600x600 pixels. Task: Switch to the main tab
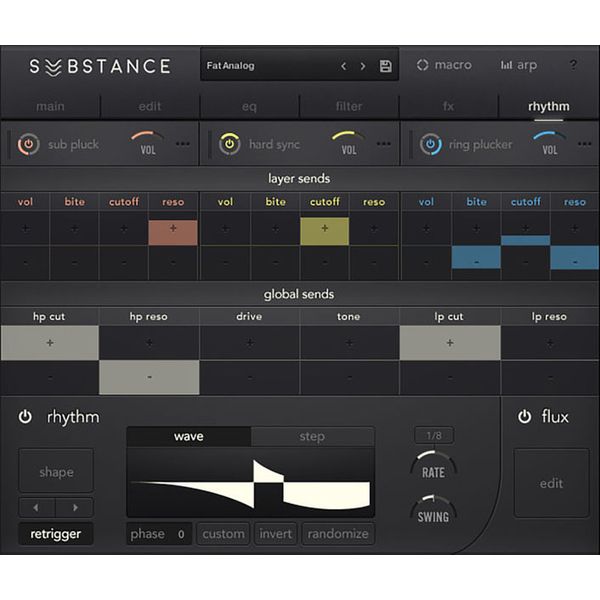pyautogui.click(x=50, y=106)
